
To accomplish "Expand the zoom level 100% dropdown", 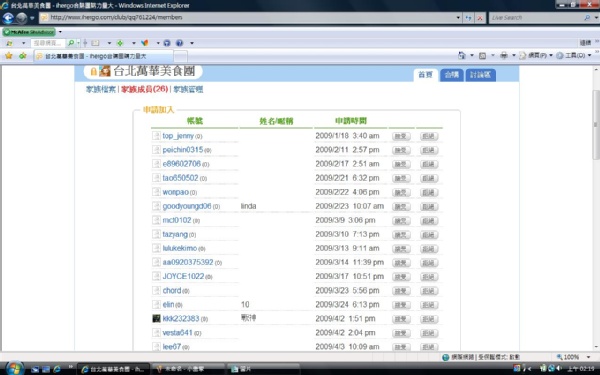I will pyautogui.click(x=589, y=357).
